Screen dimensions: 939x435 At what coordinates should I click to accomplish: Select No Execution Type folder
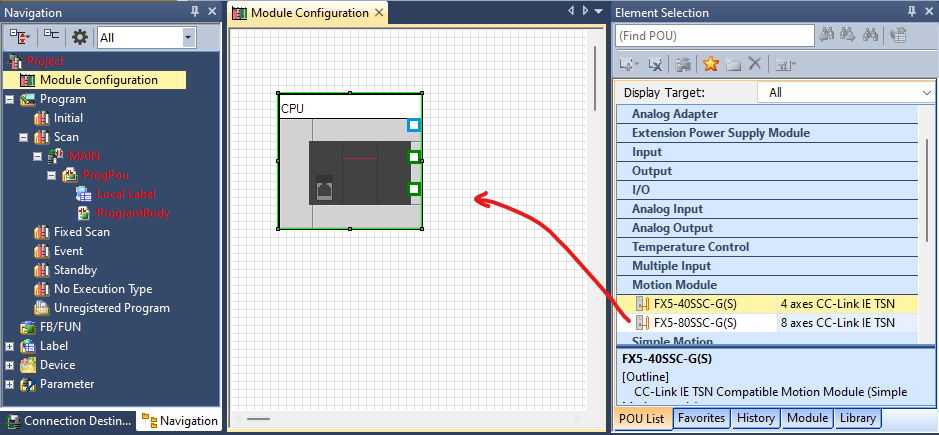pos(103,289)
